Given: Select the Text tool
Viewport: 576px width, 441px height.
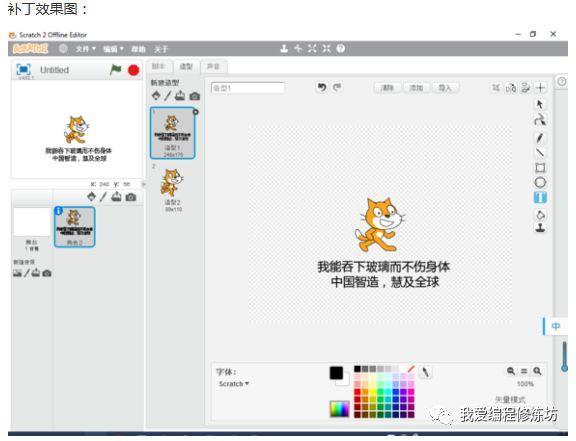Looking at the screenshot, I should (540, 197).
